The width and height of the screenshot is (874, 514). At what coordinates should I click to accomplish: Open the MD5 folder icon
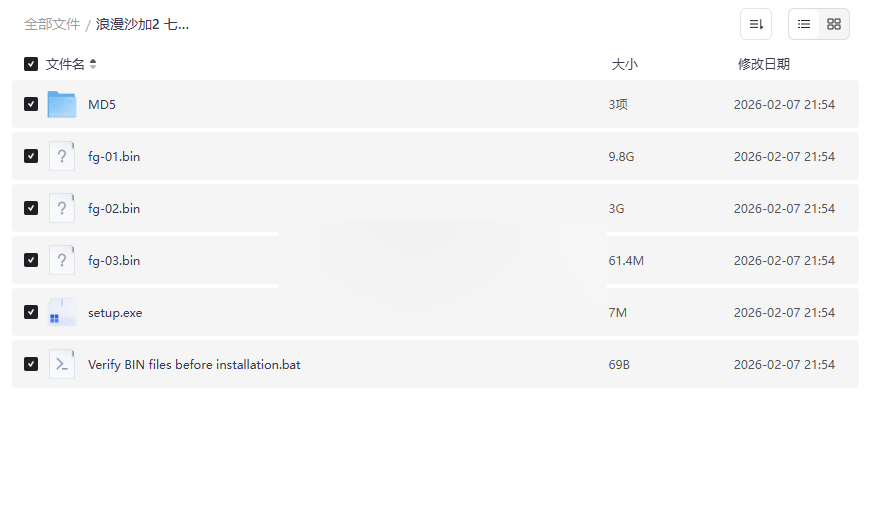62,104
